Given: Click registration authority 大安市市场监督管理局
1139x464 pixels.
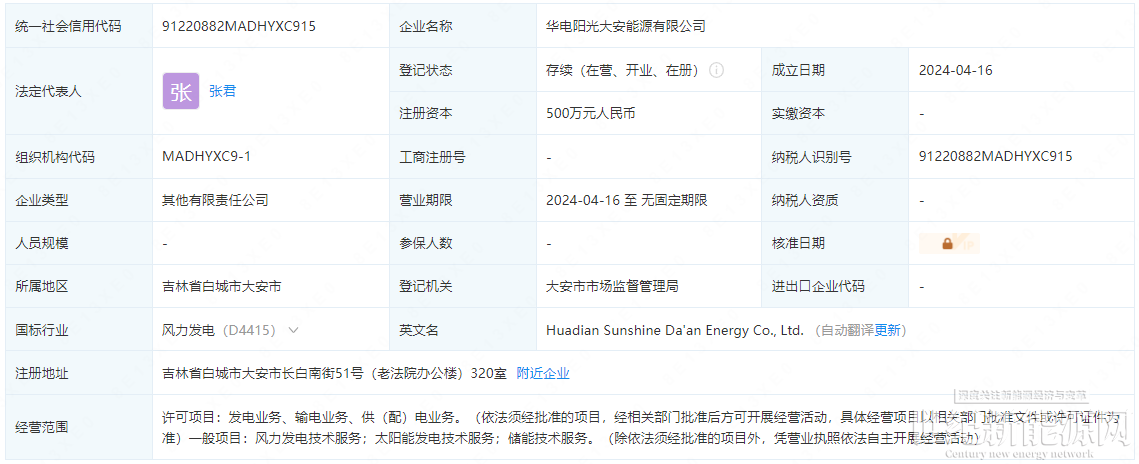Looking at the screenshot, I should (x=612, y=287).
